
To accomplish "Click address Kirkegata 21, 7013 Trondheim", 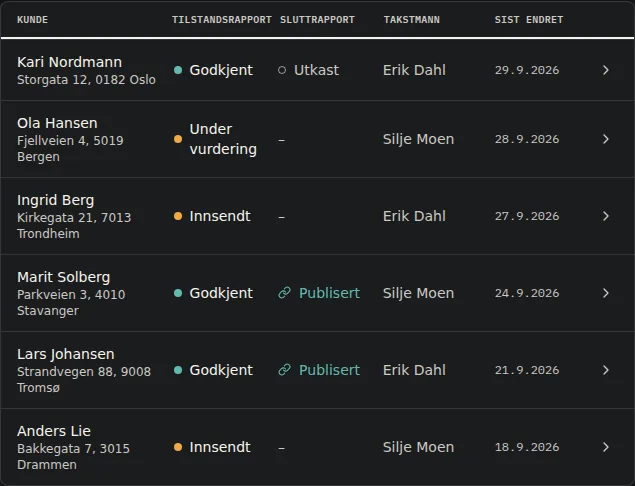I will tap(74, 225).
